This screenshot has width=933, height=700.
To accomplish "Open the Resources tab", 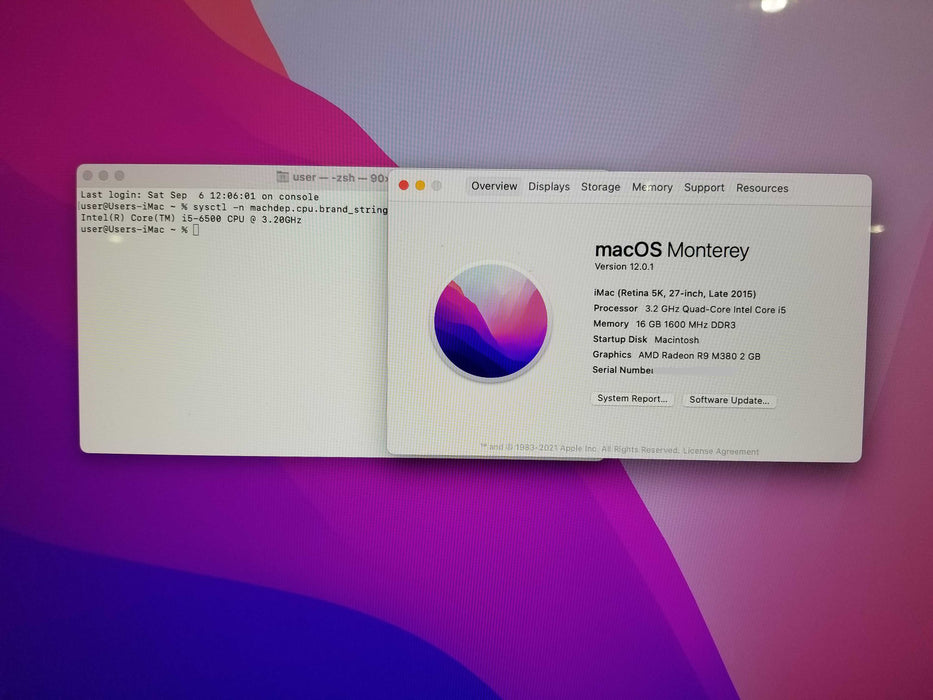I will [x=762, y=188].
